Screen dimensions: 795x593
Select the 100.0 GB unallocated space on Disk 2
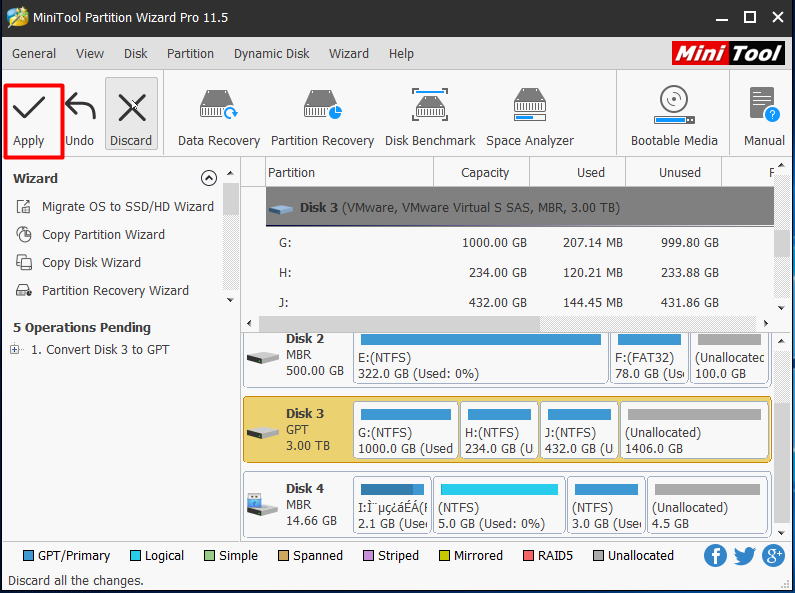coord(730,358)
